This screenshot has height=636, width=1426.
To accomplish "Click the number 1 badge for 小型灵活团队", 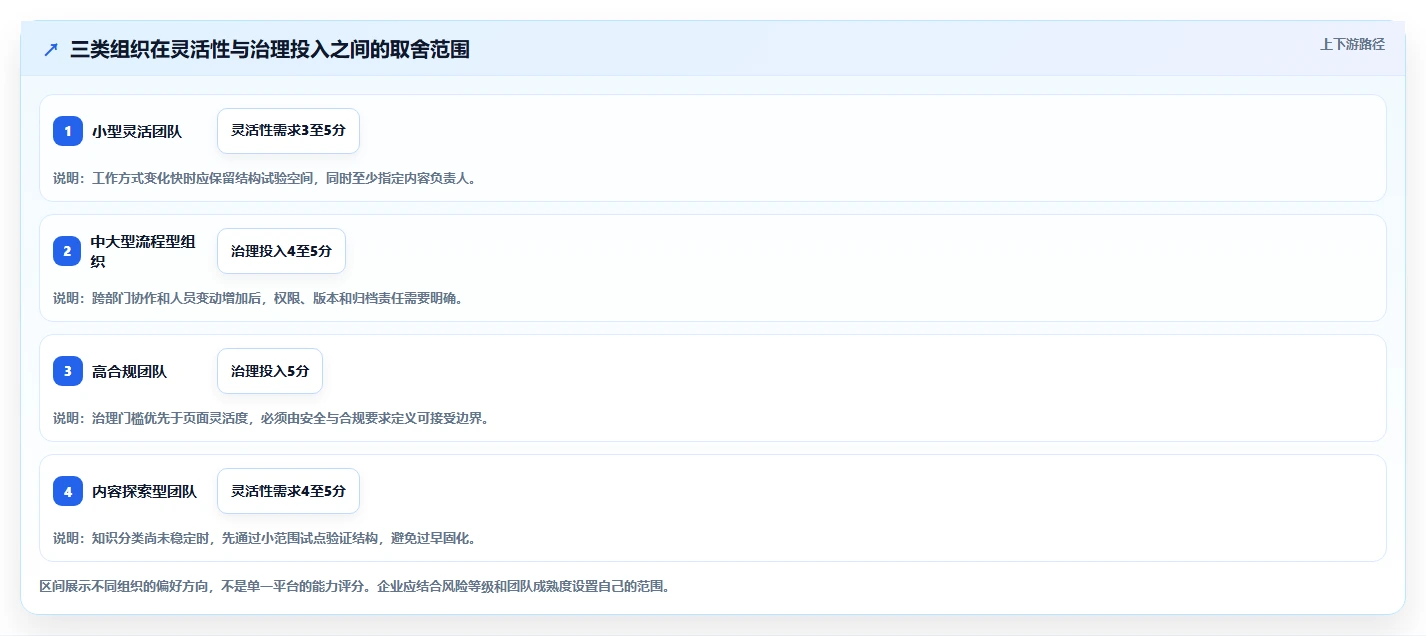I will 68,131.
